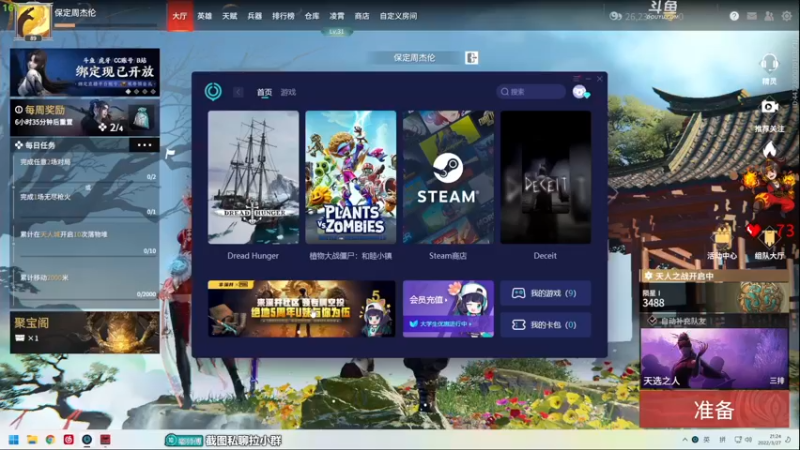The height and width of the screenshot is (450, 800).
Task: Open the 排行榜 tab
Action: tap(283, 16)
